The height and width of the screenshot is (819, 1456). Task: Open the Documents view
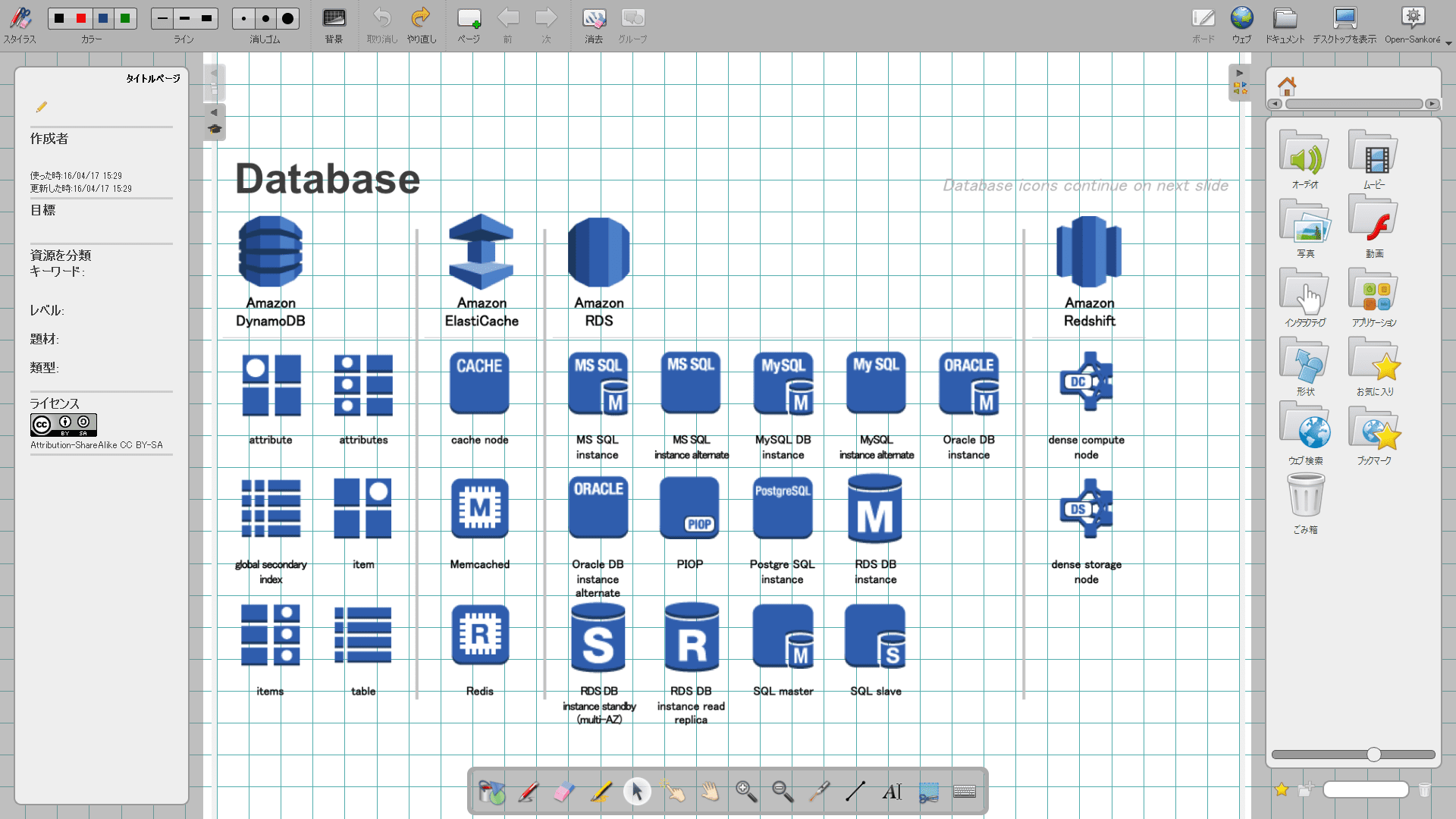point(1285,25)
